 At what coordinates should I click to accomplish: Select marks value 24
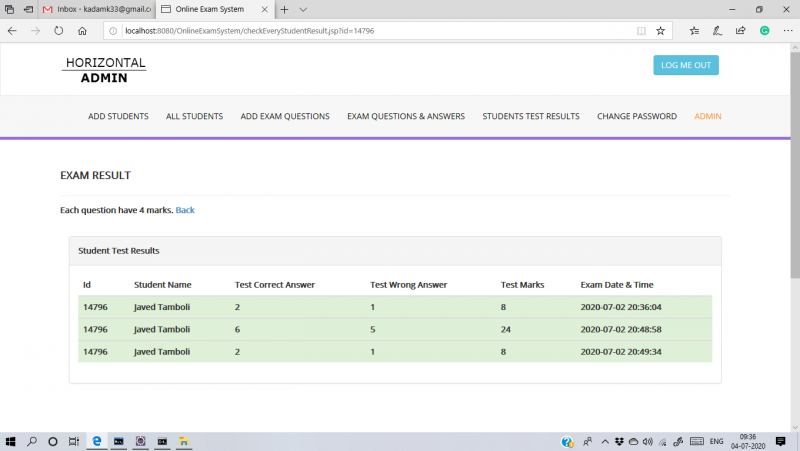point(506,330)
